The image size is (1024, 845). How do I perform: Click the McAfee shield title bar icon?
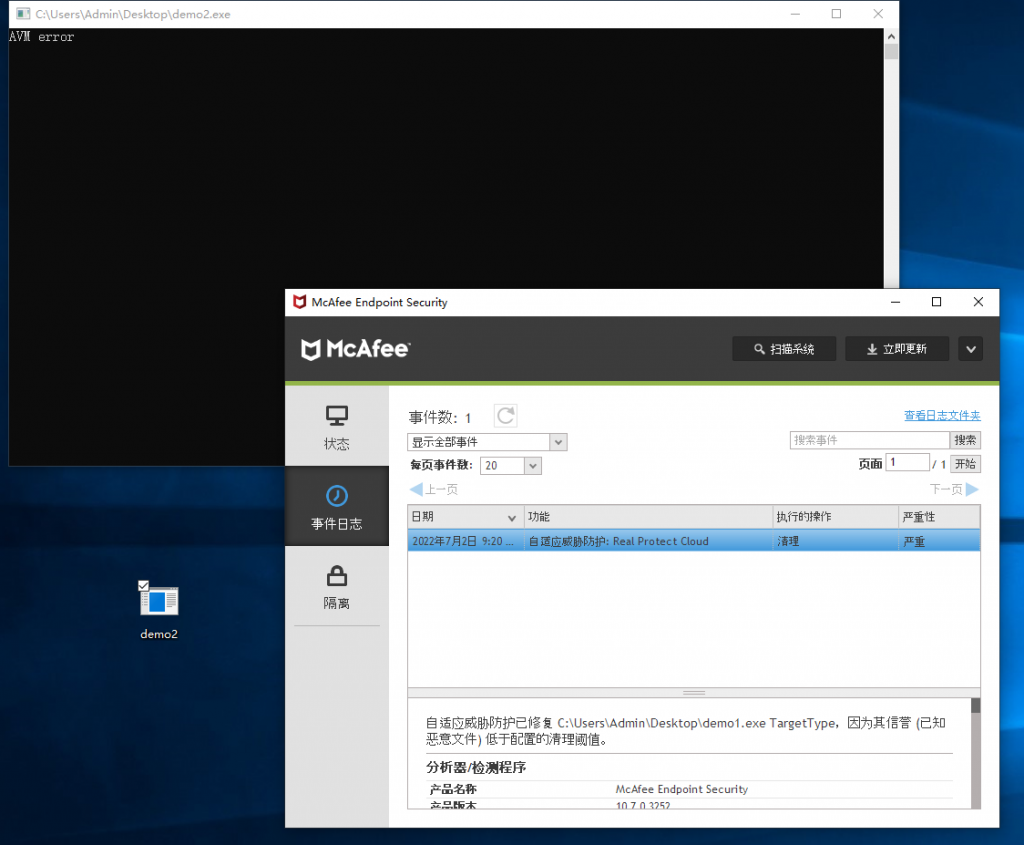(x=299, y=302)
